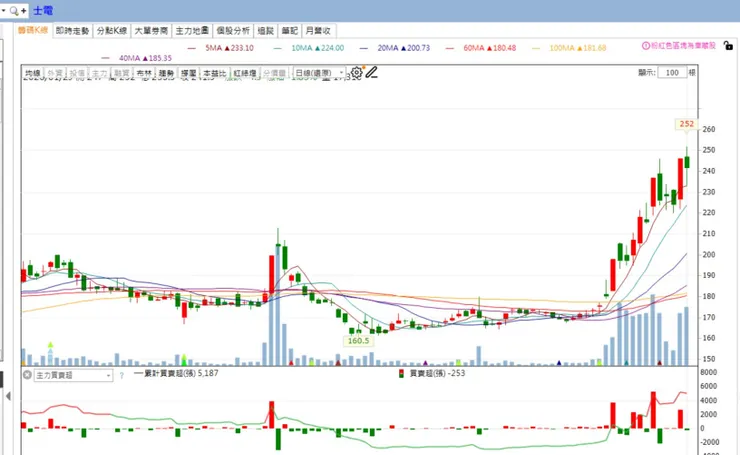Toggle the 分價量 button

(274, 73)
